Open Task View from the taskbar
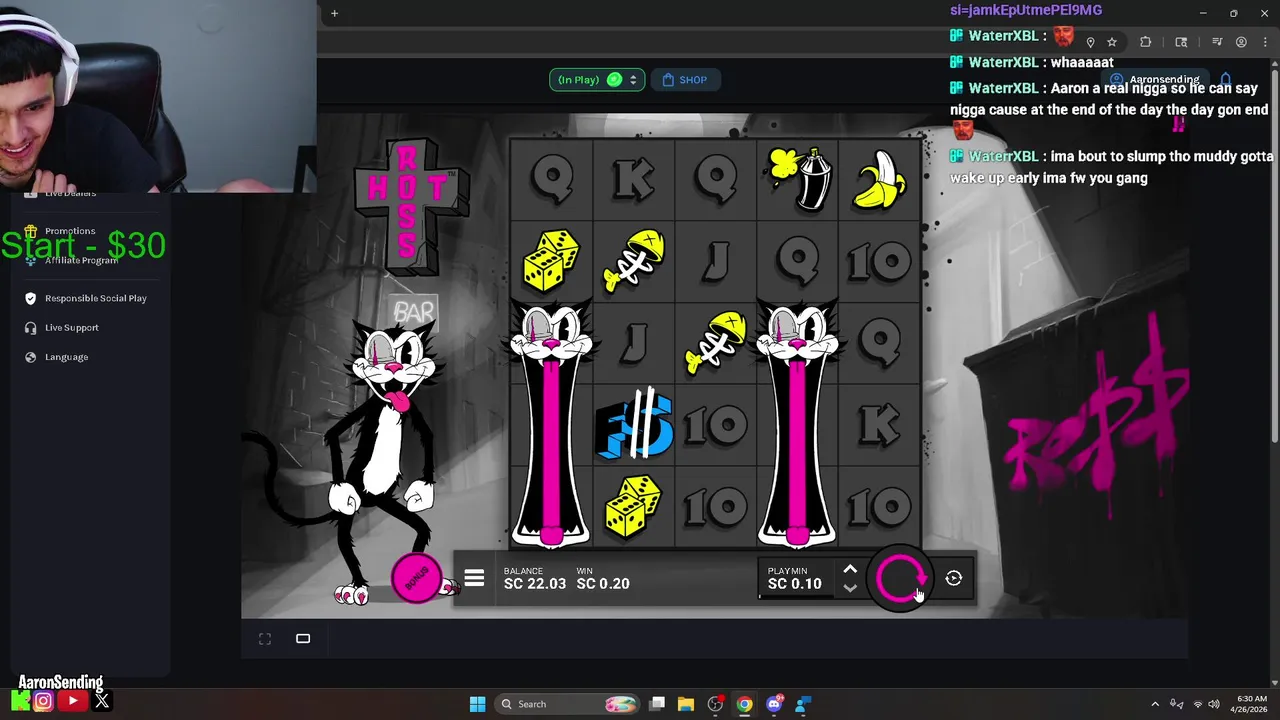The image size is (1280, 720). (657, 704)
